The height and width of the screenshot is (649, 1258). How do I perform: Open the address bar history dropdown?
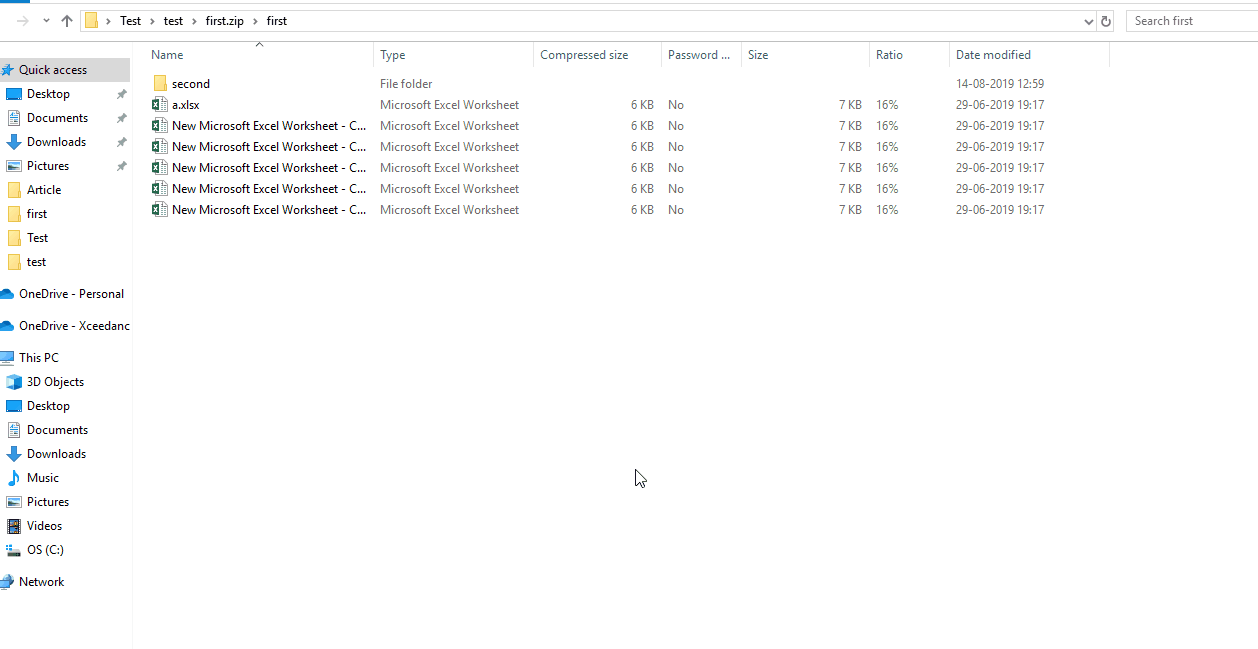[1090, 20]
